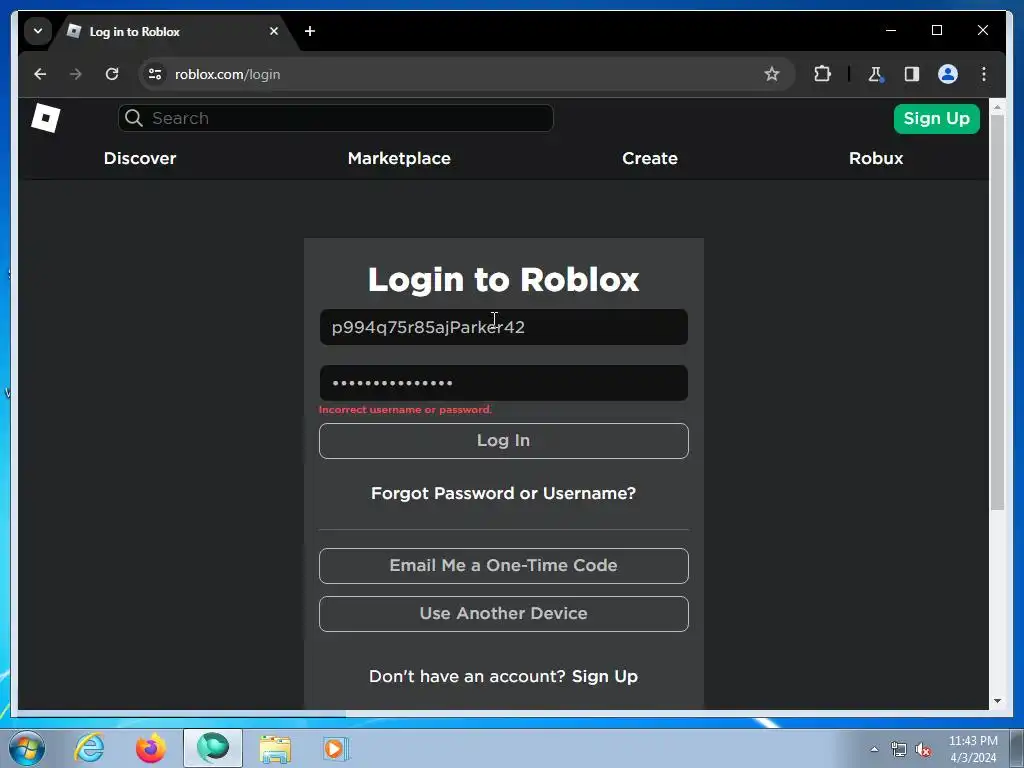Open the Discover menu item
Viewport: 1024px width, 768px height.
(x=140, y=159)
